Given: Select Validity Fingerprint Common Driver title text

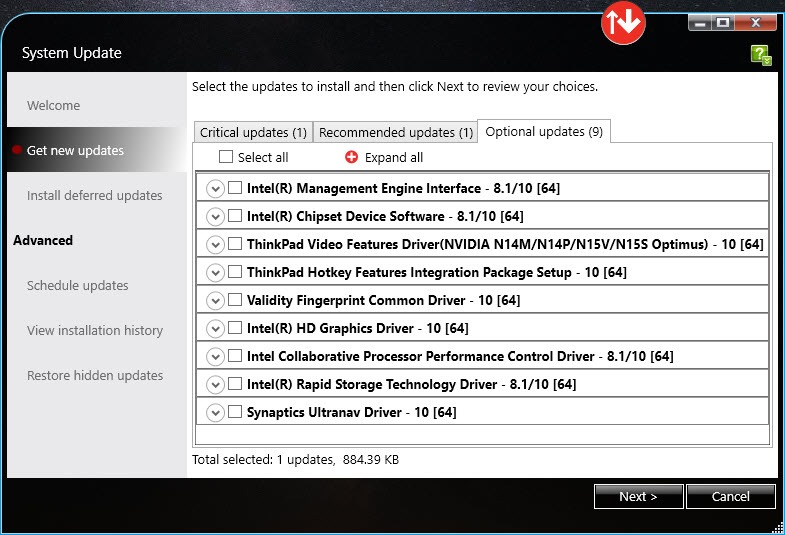Looking at the screenshot, I should tap(383, 300).
